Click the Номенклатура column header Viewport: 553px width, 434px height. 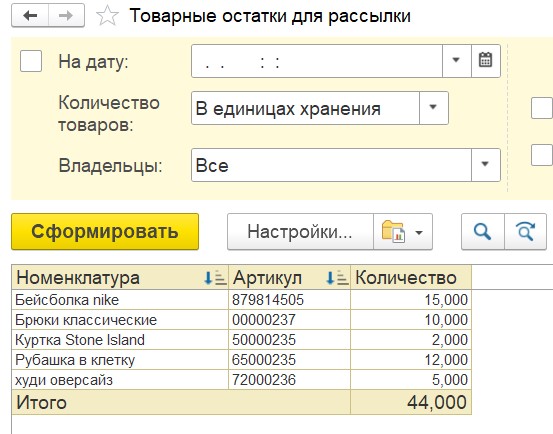pos(120,278)
